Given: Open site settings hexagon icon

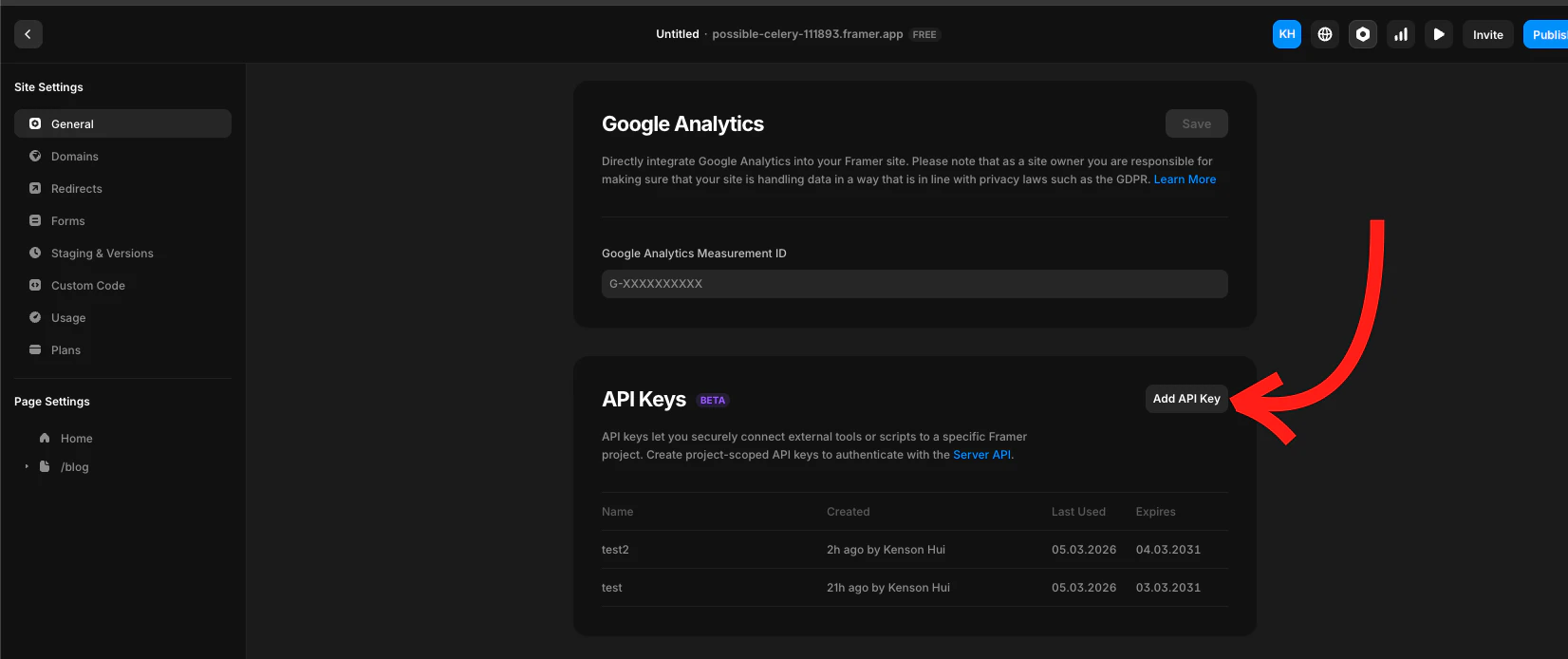Looking at the screenshot, I should click(1363, 34).
